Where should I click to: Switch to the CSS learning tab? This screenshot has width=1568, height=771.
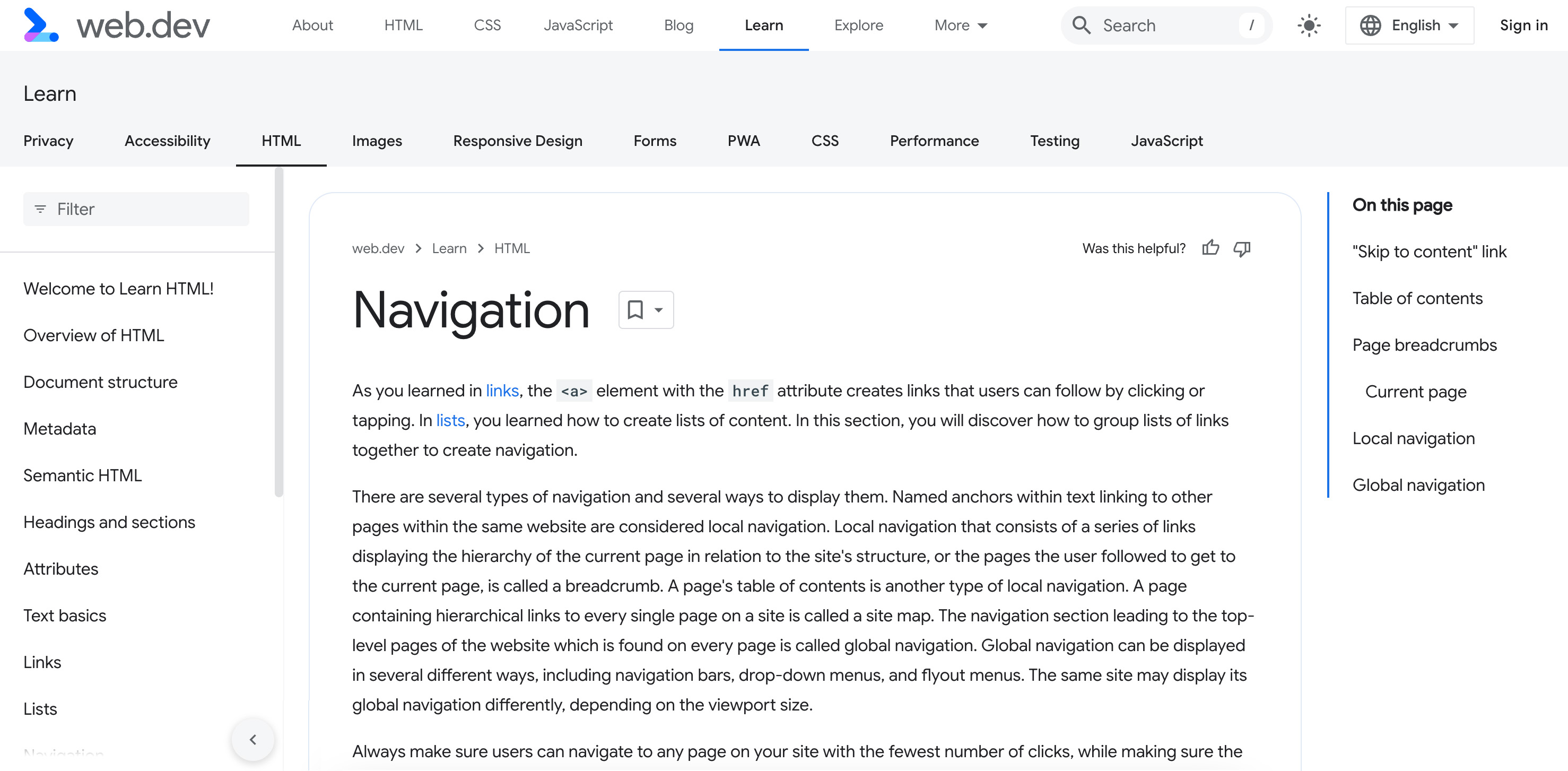coord(824,140)
